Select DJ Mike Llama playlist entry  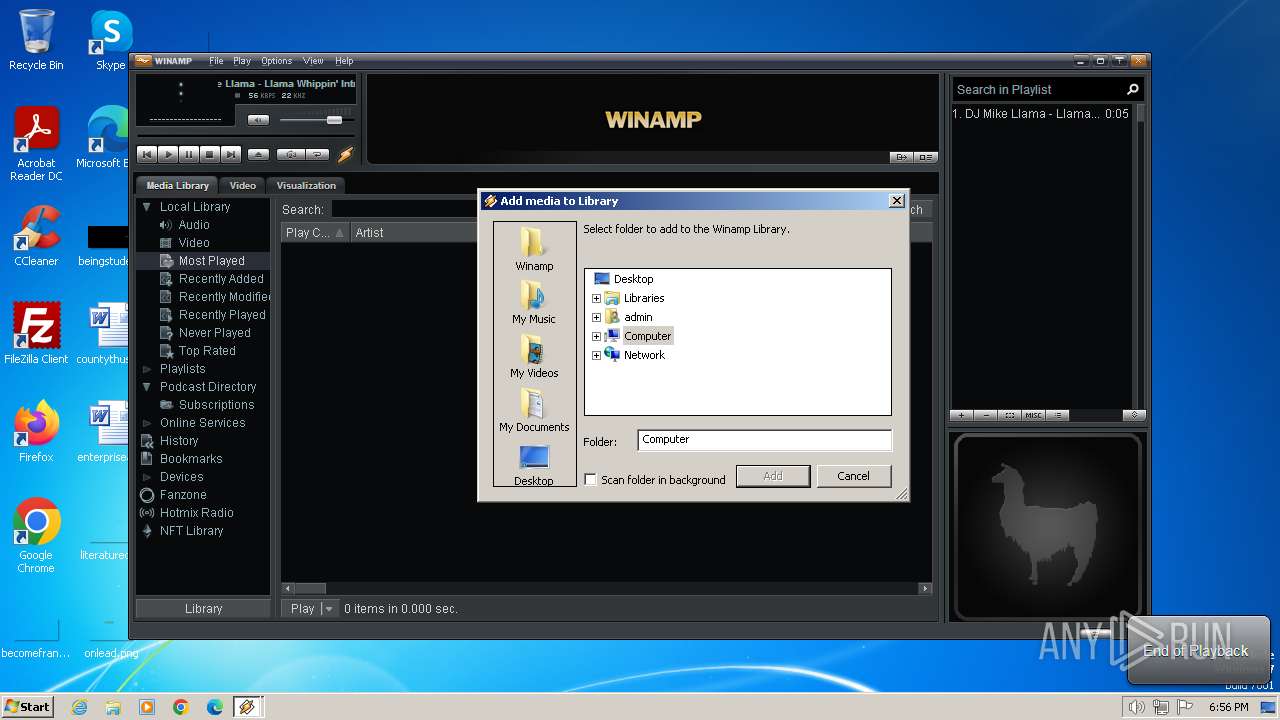click(1040, 114)
